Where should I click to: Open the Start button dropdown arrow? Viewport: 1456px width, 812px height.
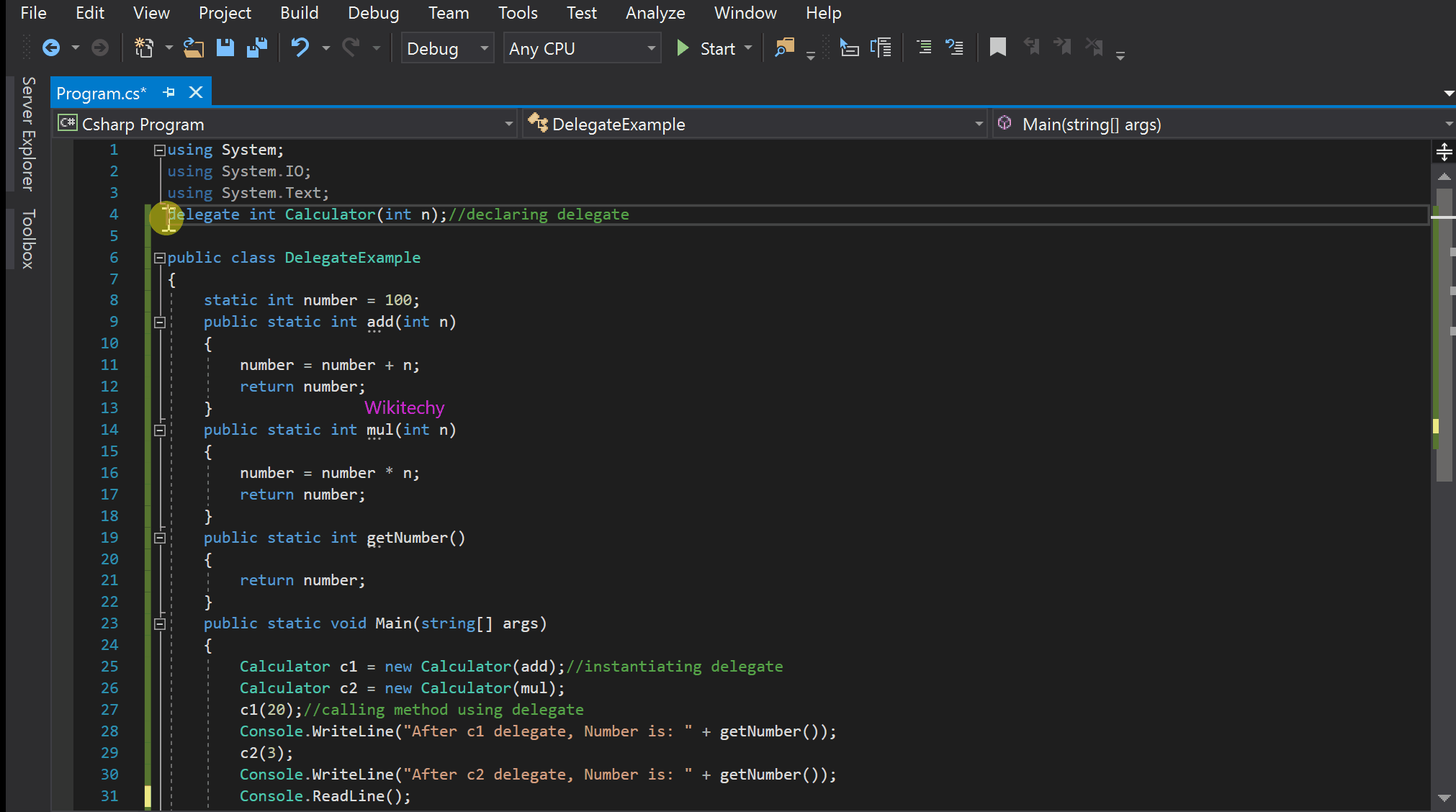coord(747,48)
